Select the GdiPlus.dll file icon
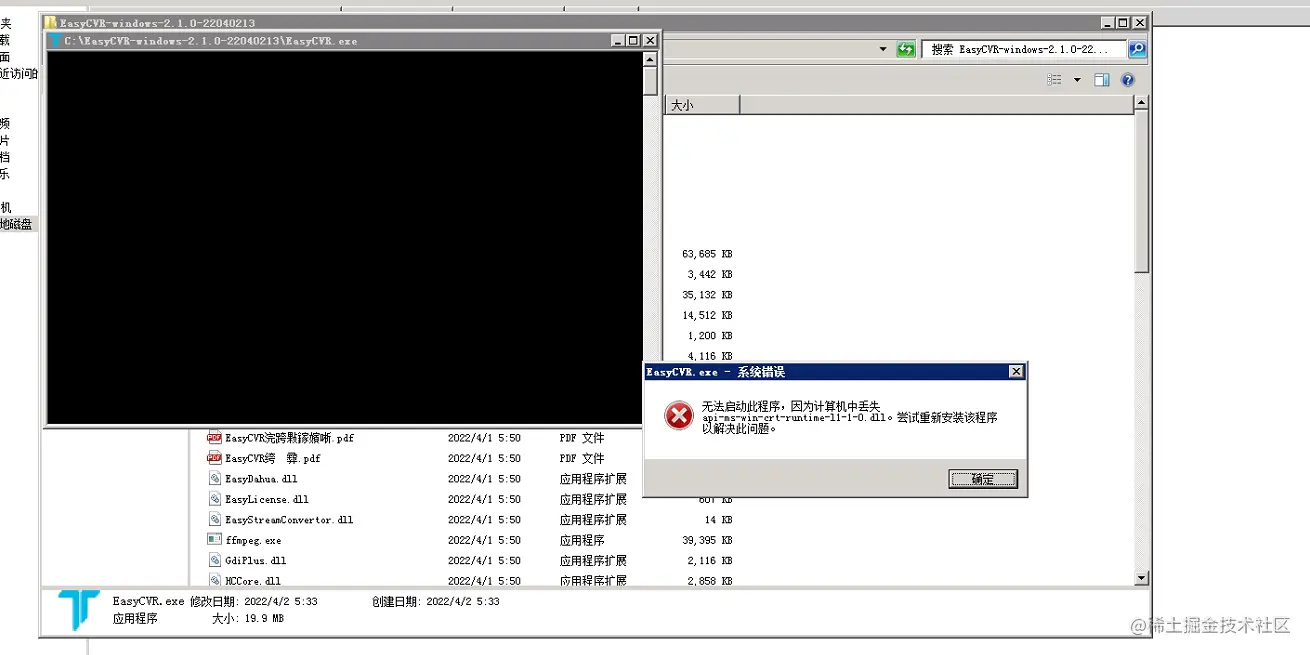This screenshot has width=1310, height=655. 214,560
